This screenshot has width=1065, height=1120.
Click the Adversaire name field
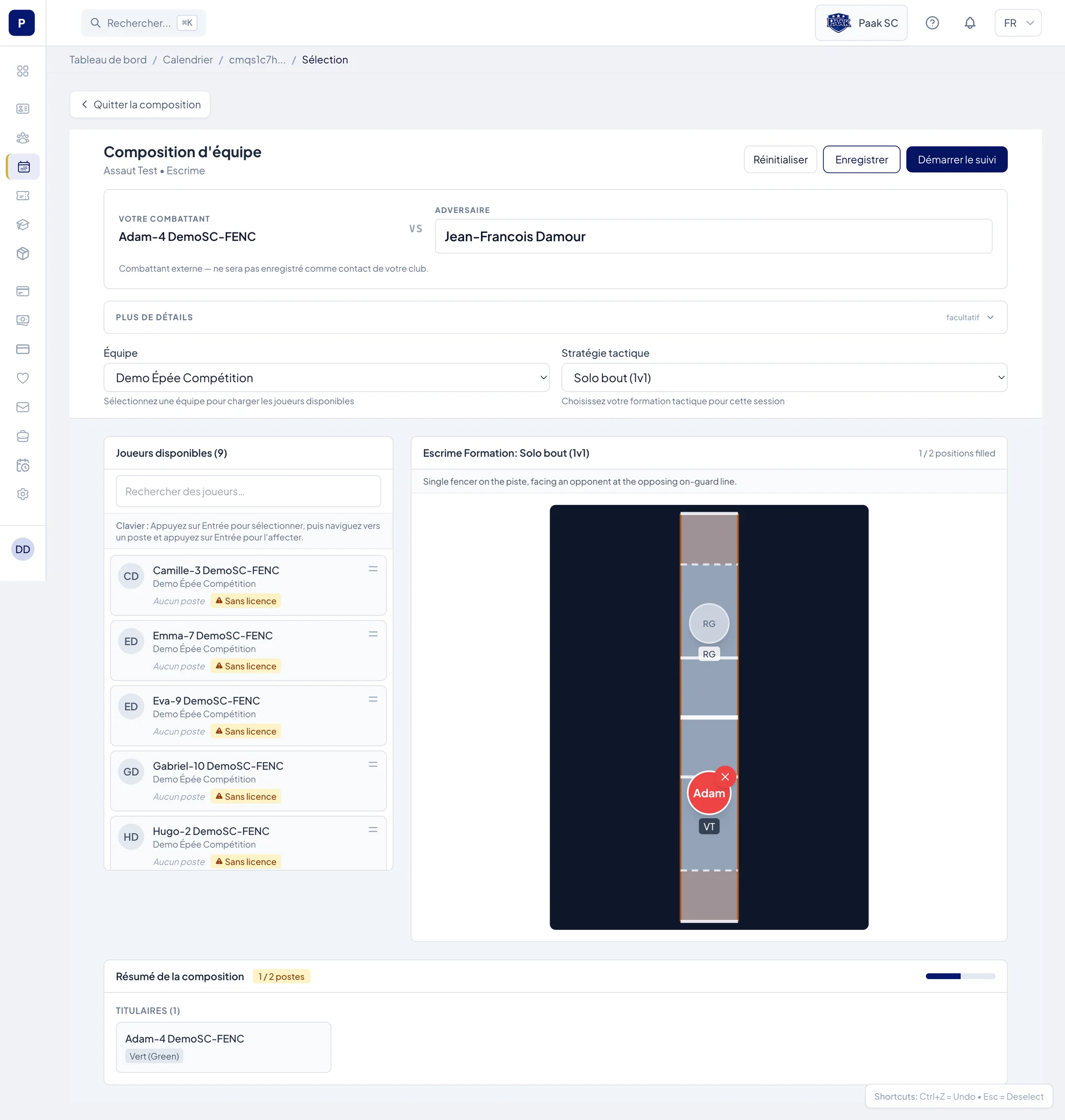coord(713,236)
